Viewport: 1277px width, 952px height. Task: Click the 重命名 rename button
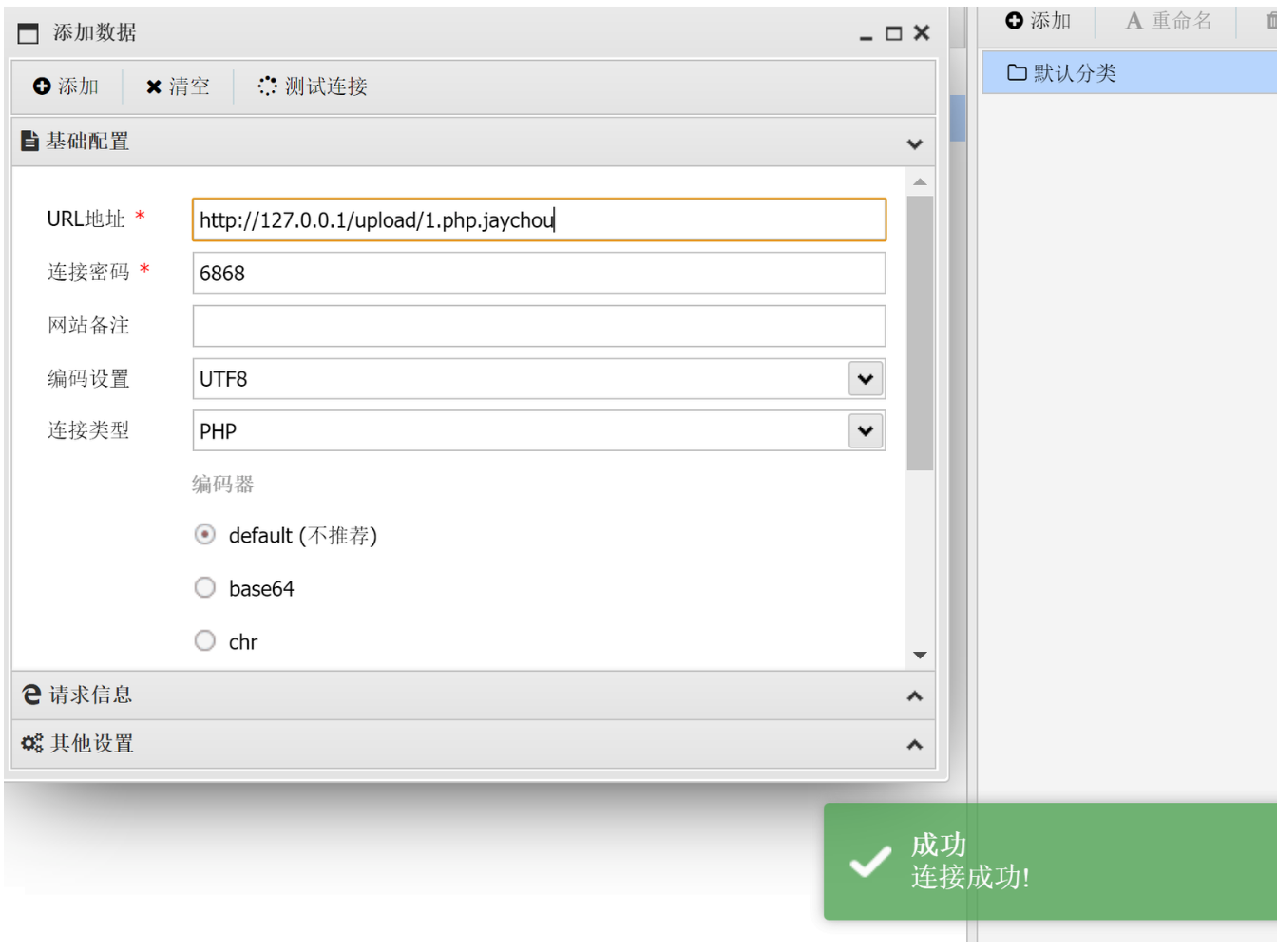coord(1169,21)
